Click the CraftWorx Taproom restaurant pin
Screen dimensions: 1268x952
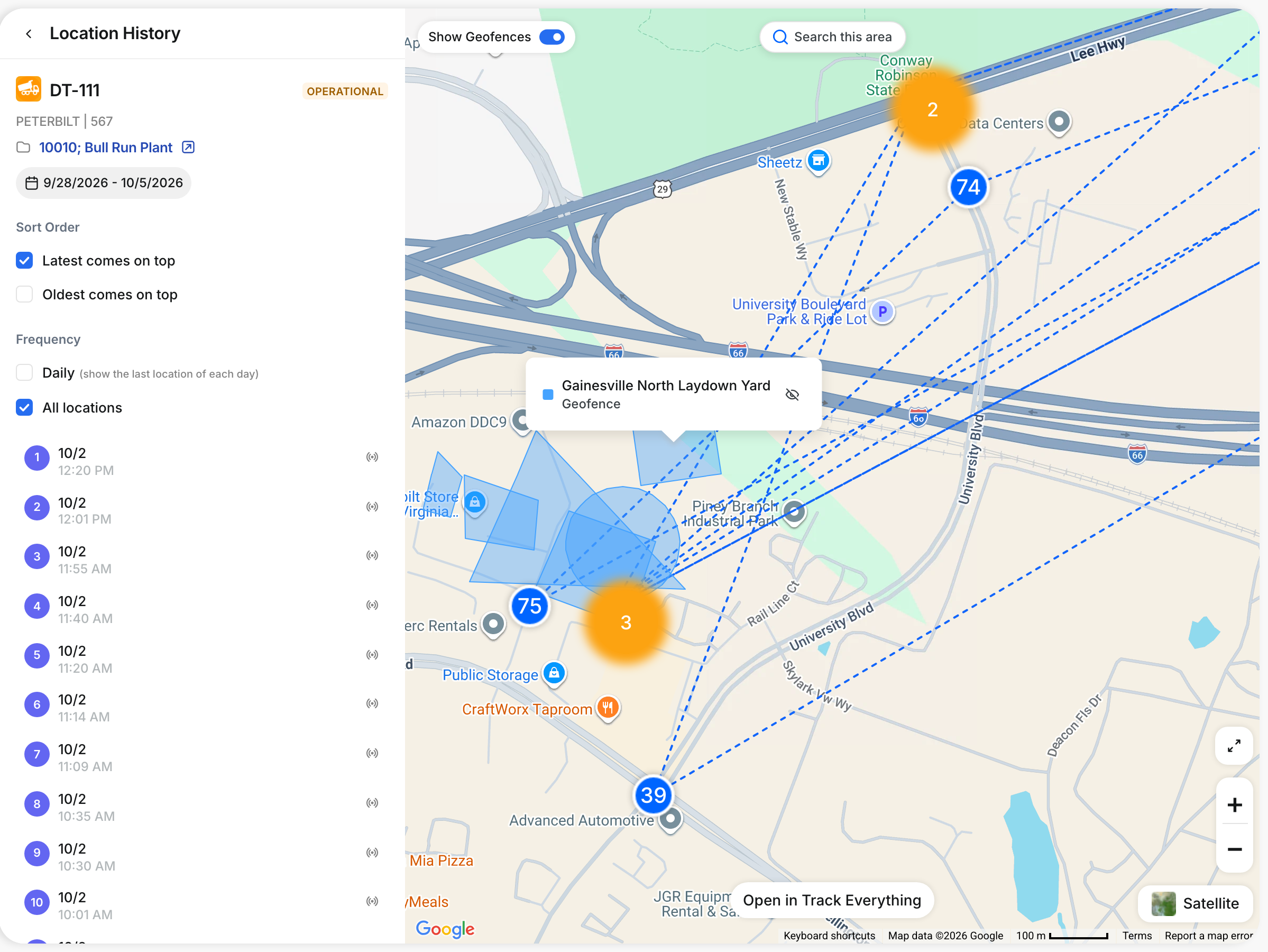608,708
